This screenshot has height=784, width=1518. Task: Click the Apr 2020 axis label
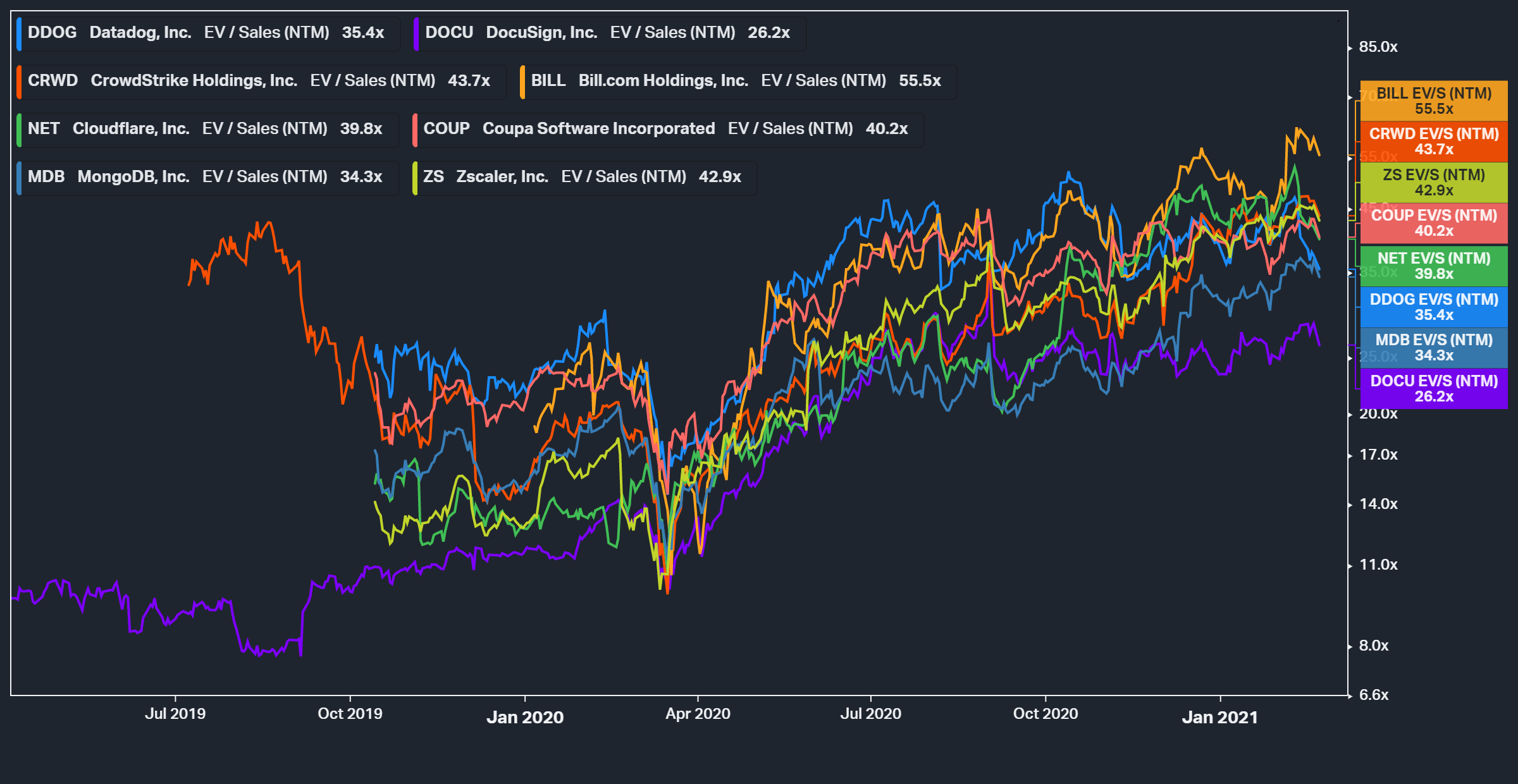click(698, 714)
